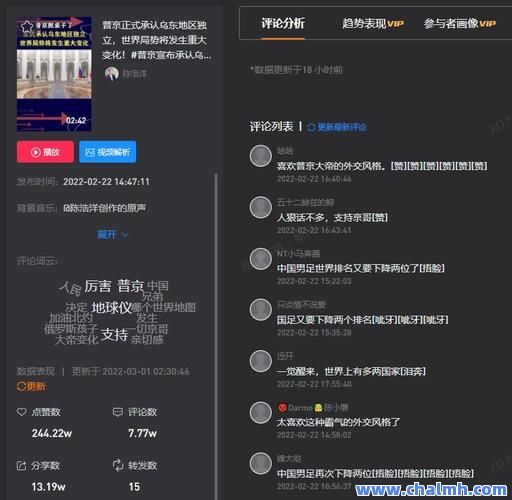Click orange 更新 refresh data icon
512x500 pixels.
tap(31, 386)
